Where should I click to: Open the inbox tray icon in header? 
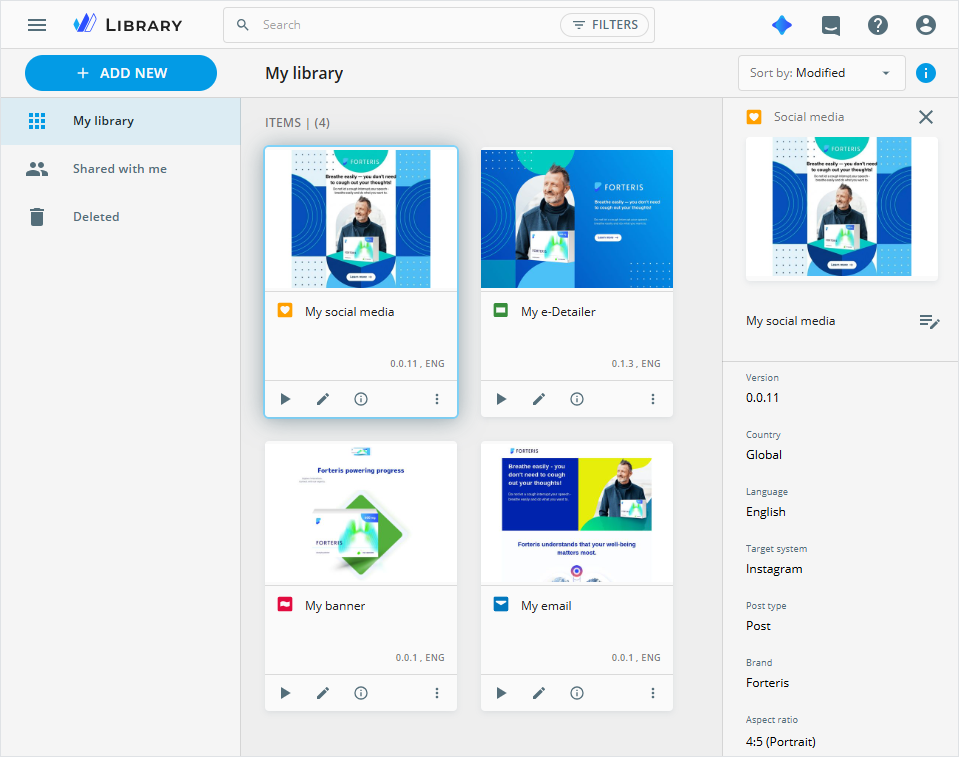[x=830, y=25]
